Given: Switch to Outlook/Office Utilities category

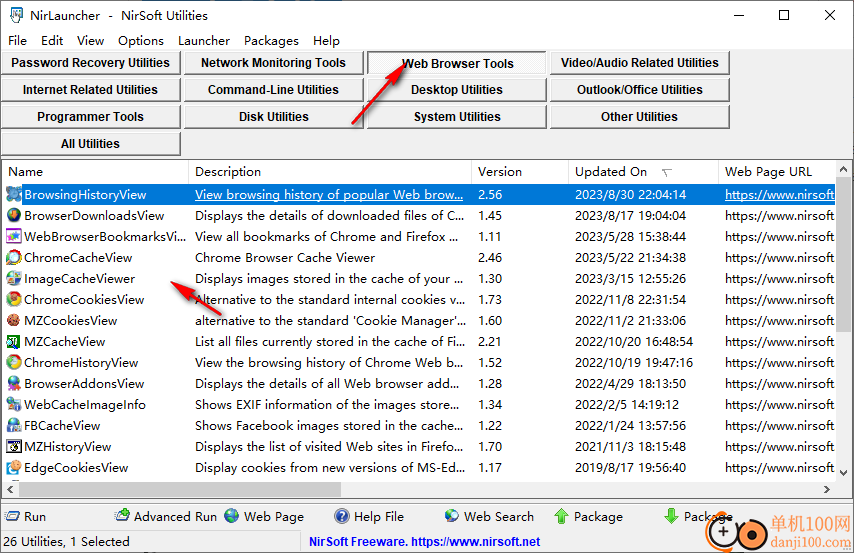Looking at the screenshot, I should click(x=639, y=90).
